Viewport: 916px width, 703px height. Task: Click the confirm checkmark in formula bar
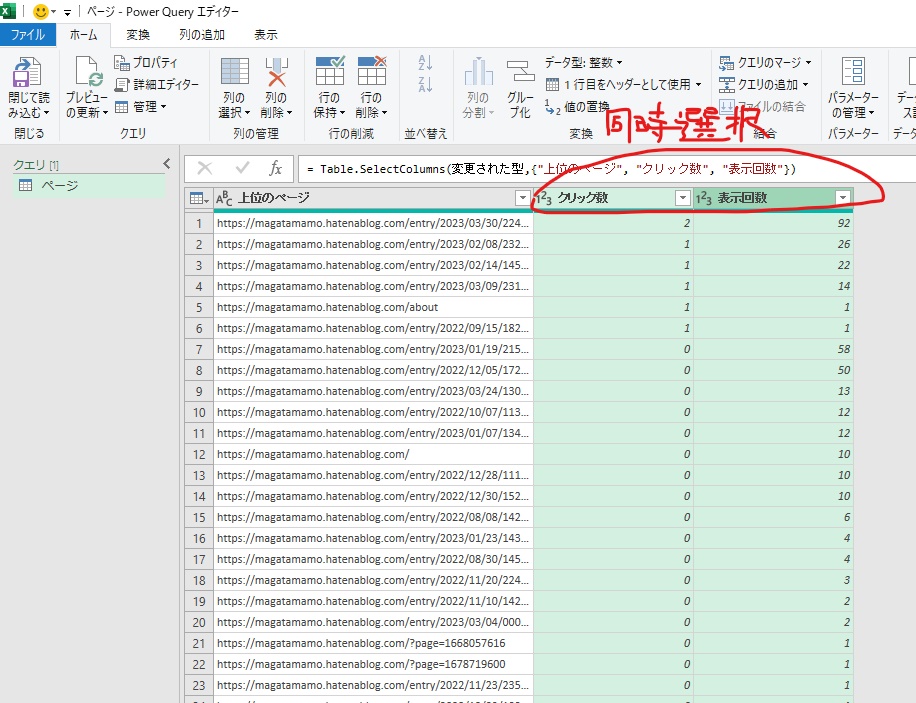[x=242, y=168]
